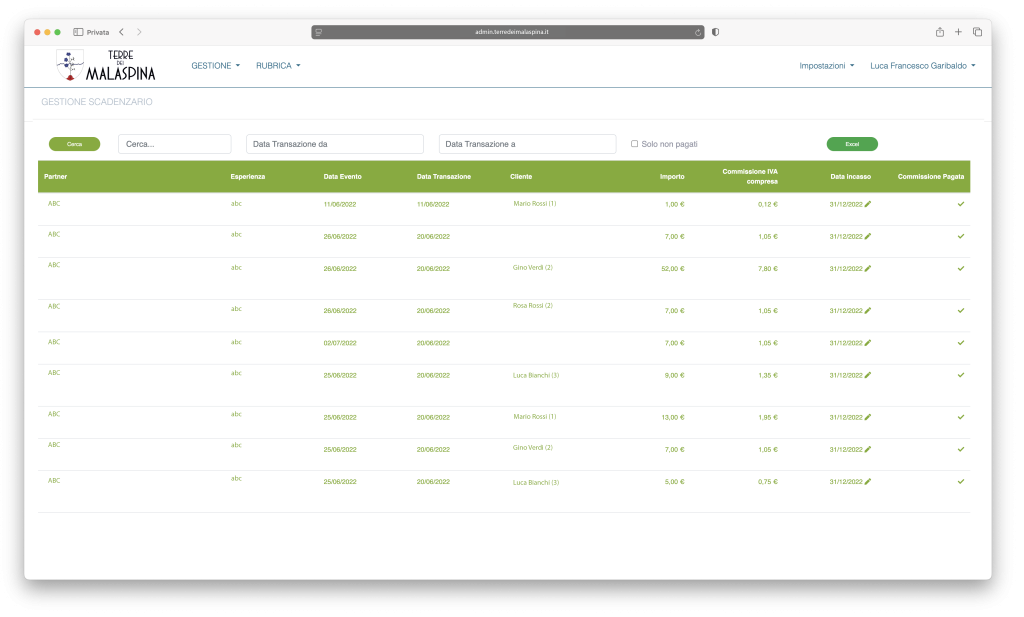The width and height of the screenshot is (1024, 617).
Task: Click the Terre dei Malaspina logo
Action: (x=106, y=66)
